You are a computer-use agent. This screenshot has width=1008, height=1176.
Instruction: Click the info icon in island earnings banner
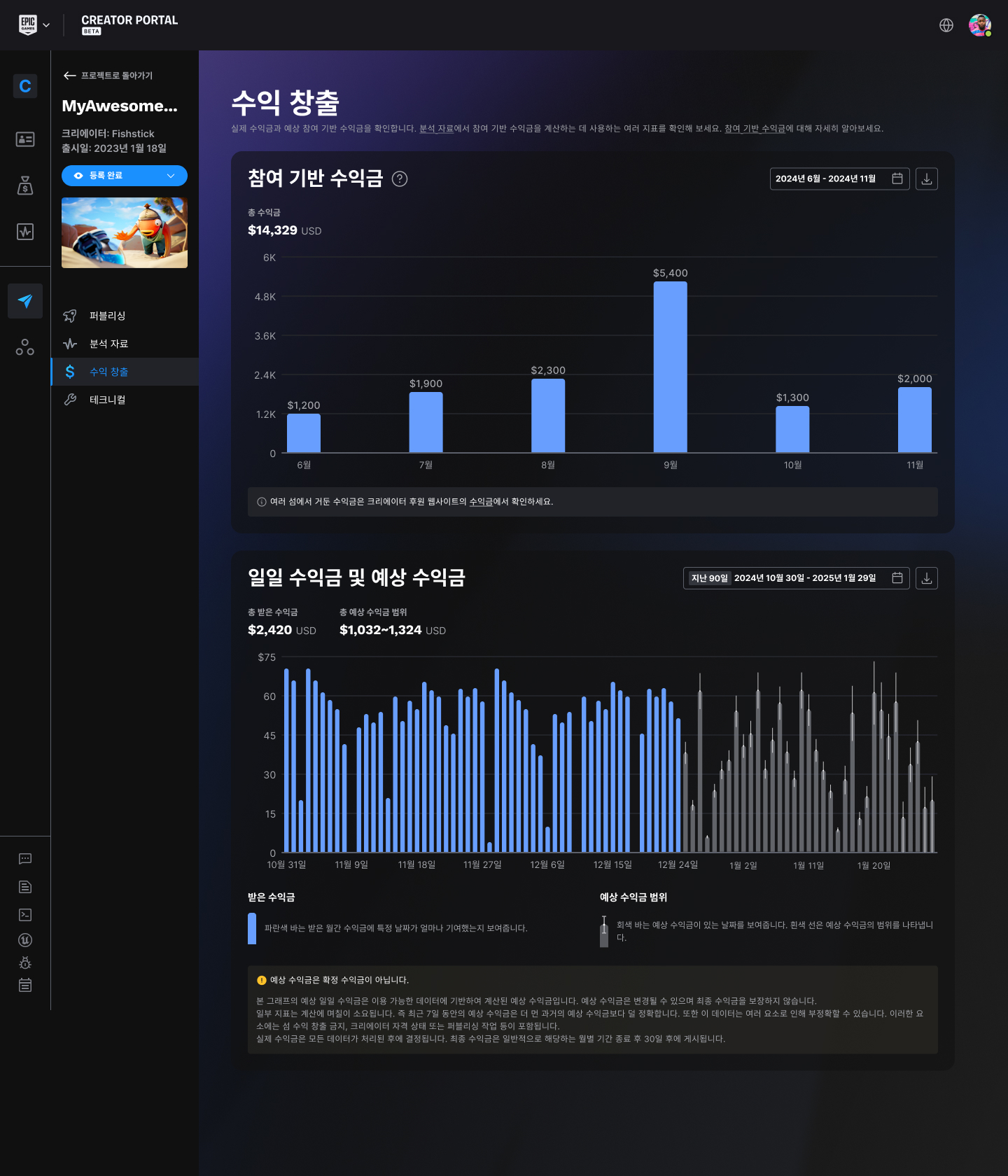coord(262,502)
